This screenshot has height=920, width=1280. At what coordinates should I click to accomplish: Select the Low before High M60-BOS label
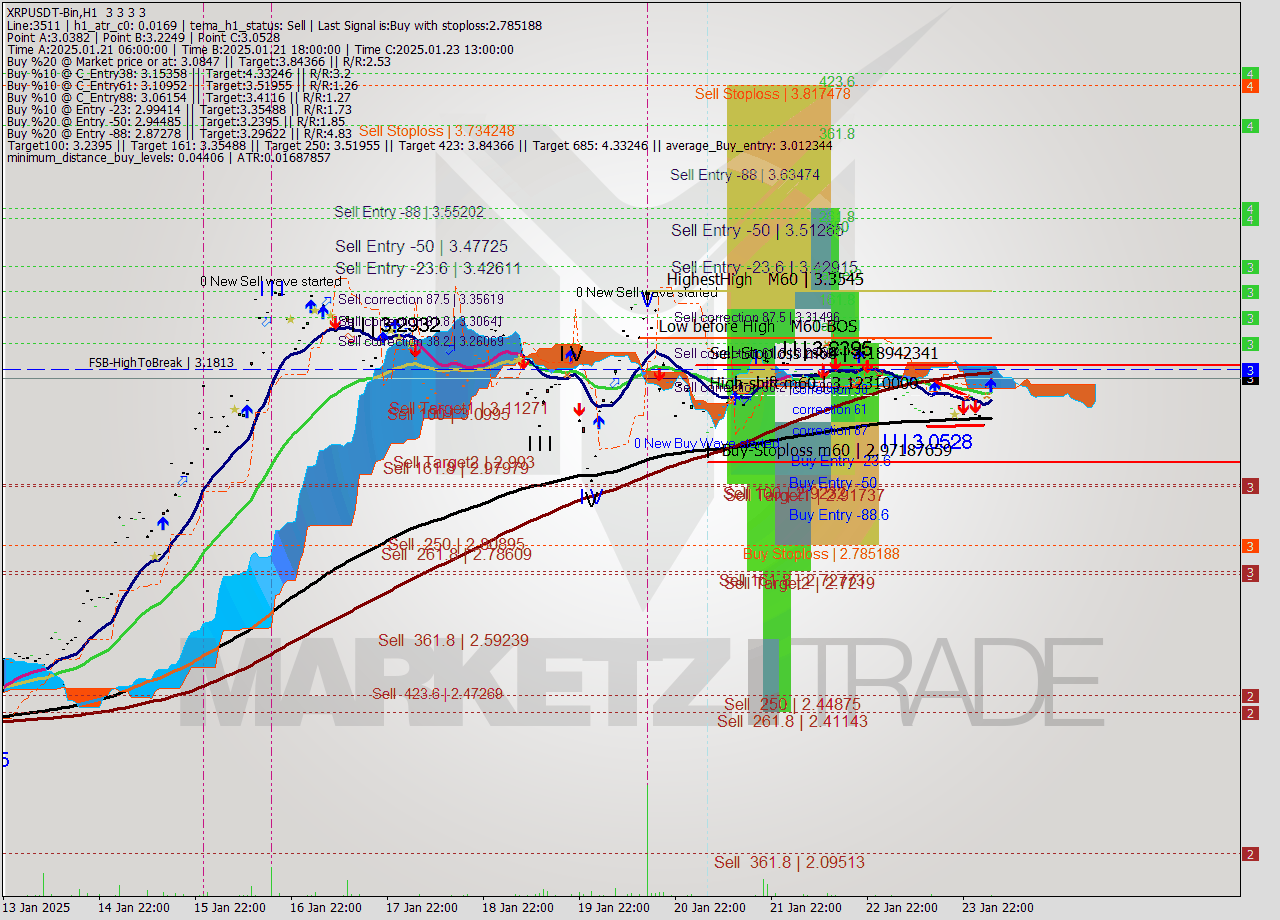click(758, 326)
